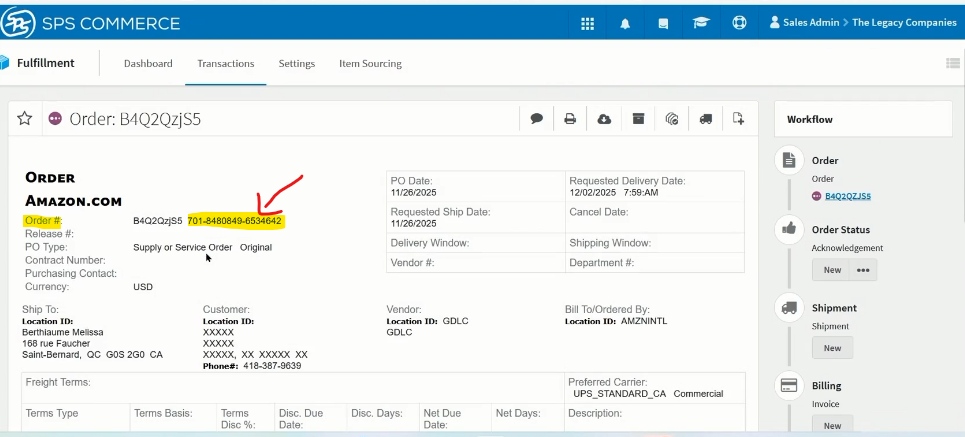
Task: Select highlighted order number 701-8480849-6534642
Action: click(x=234, y=220)
